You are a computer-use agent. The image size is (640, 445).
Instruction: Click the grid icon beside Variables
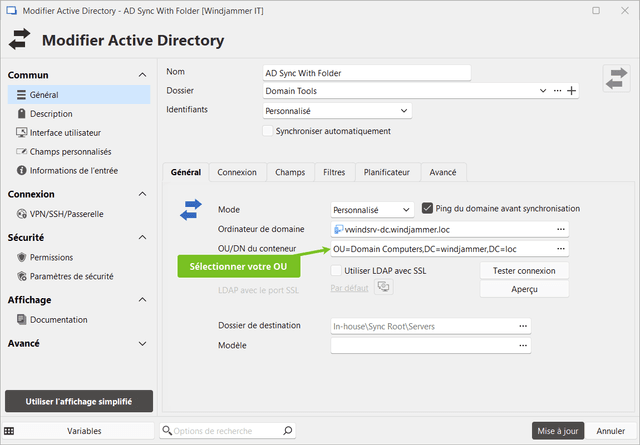coord(9,430)
